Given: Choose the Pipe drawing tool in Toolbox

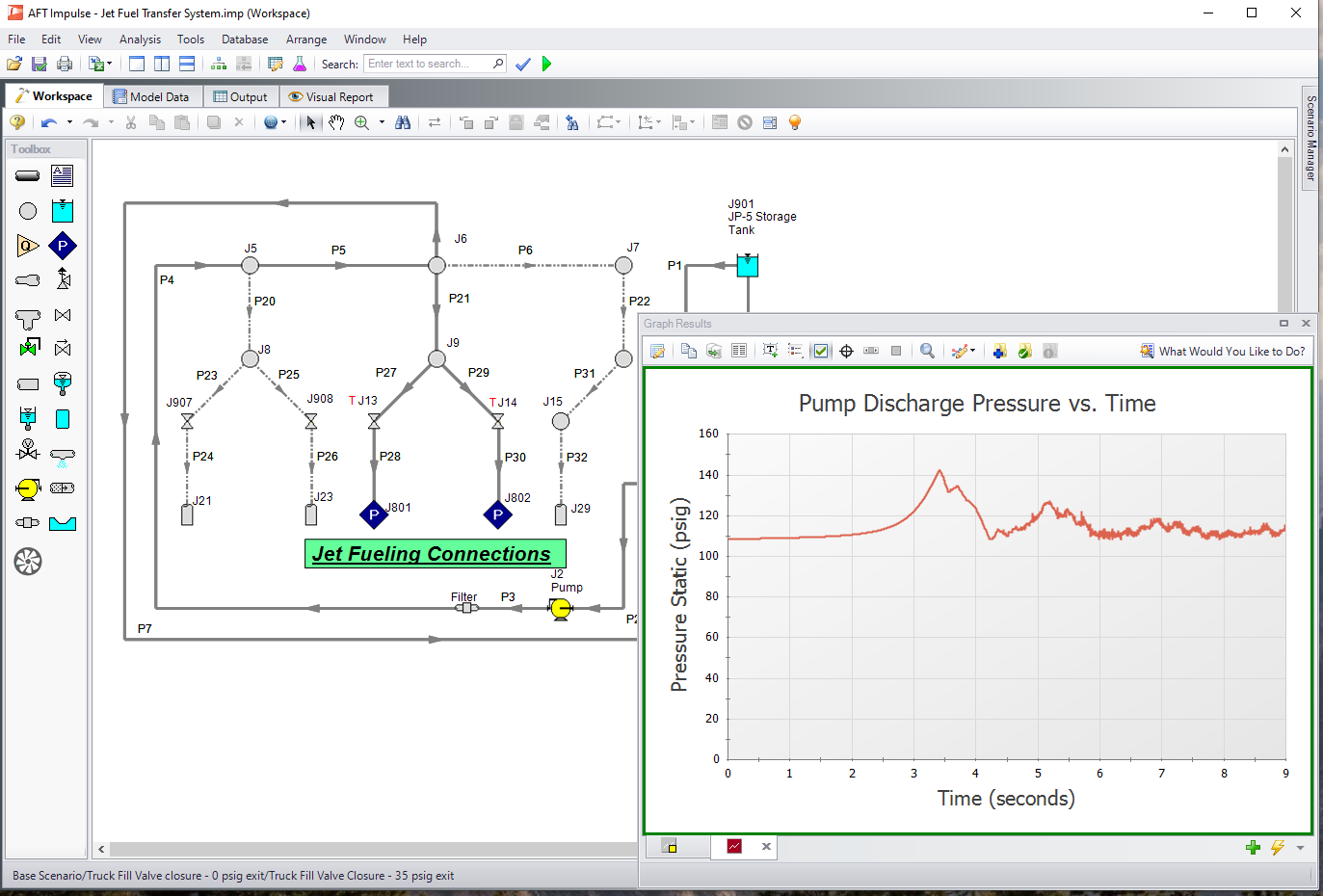Looking at the screenshot, I should (x=28, y=175).
